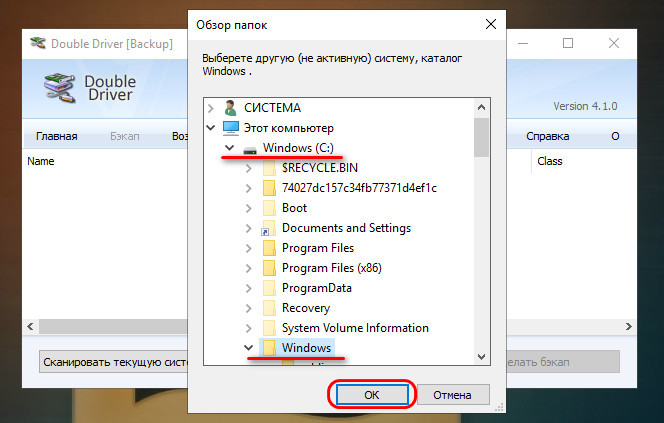This screenshot has width=664, height=423.
Task: Open the О menu in Double Driver
Action: tap(615, 136)
